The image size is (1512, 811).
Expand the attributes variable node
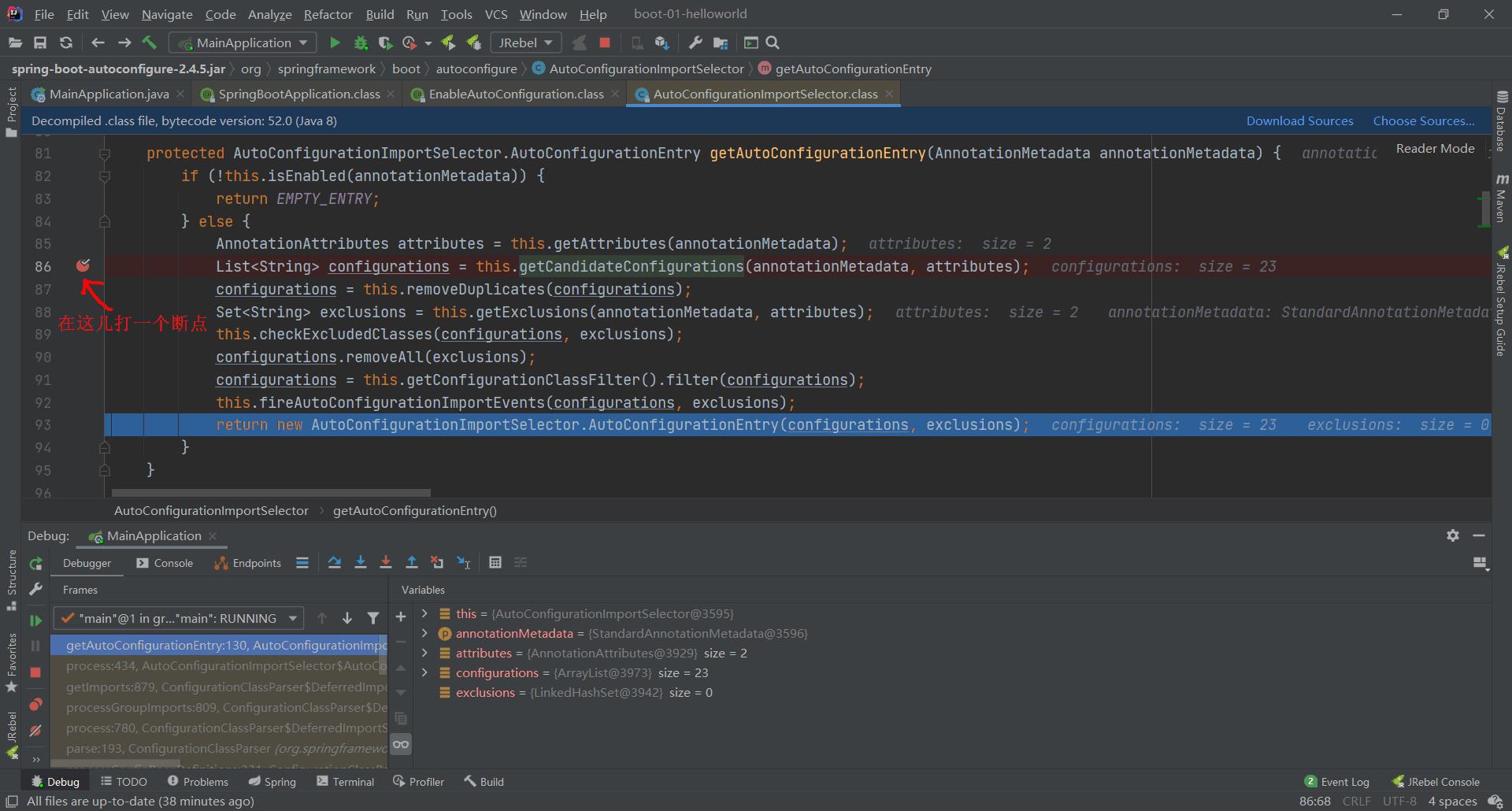(424, 653)
